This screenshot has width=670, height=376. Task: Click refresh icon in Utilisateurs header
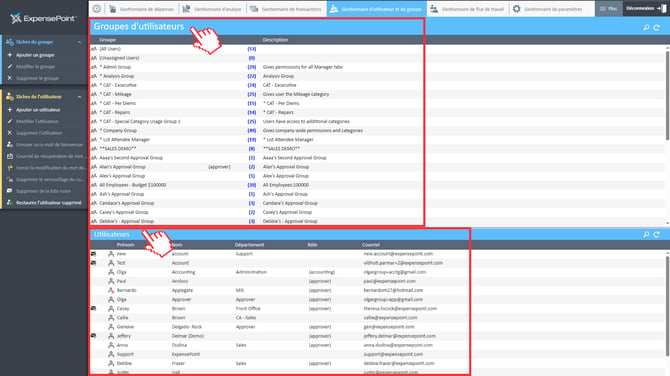pos(657,235)
